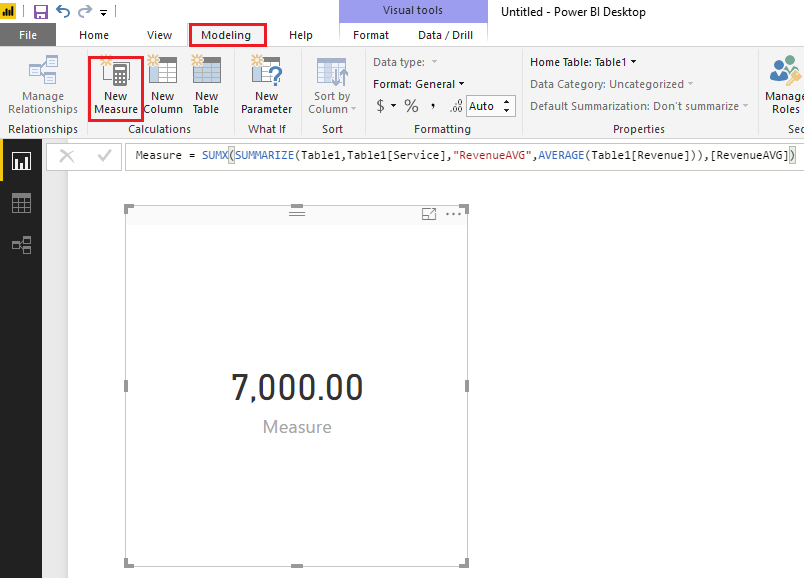This screenshot has width=804, height=578.
Task: Add a New Parameter for What If
Action: click(267, 85)
